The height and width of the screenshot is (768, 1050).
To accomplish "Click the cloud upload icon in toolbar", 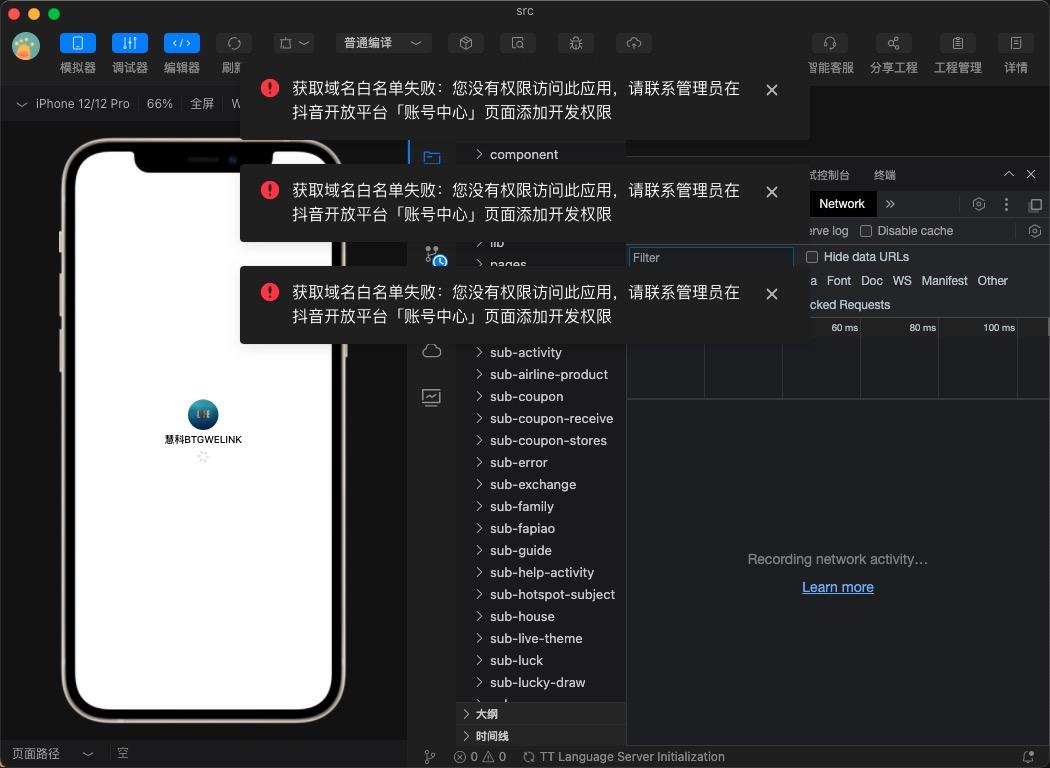I will [x=634, y=43].
